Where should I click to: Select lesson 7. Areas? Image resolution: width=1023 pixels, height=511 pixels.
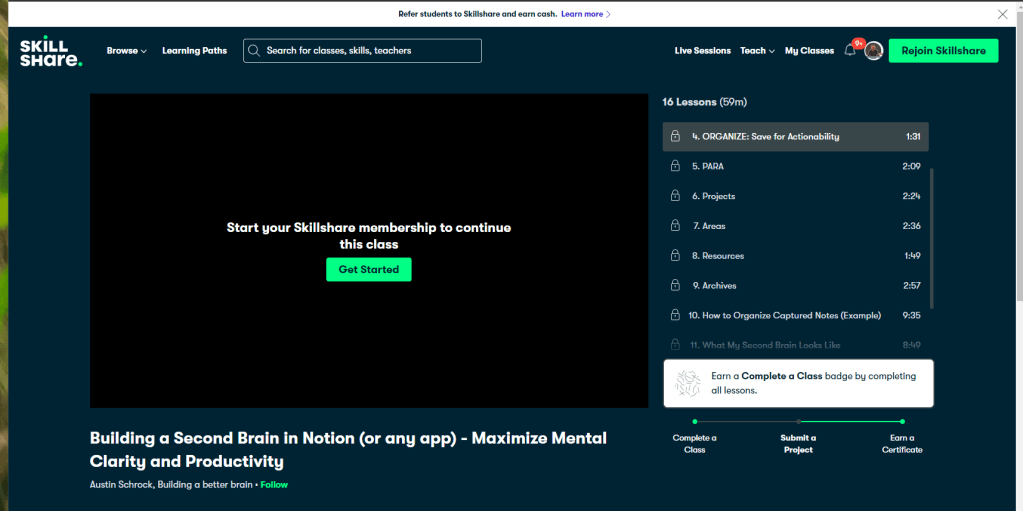[x=795, y=226]
